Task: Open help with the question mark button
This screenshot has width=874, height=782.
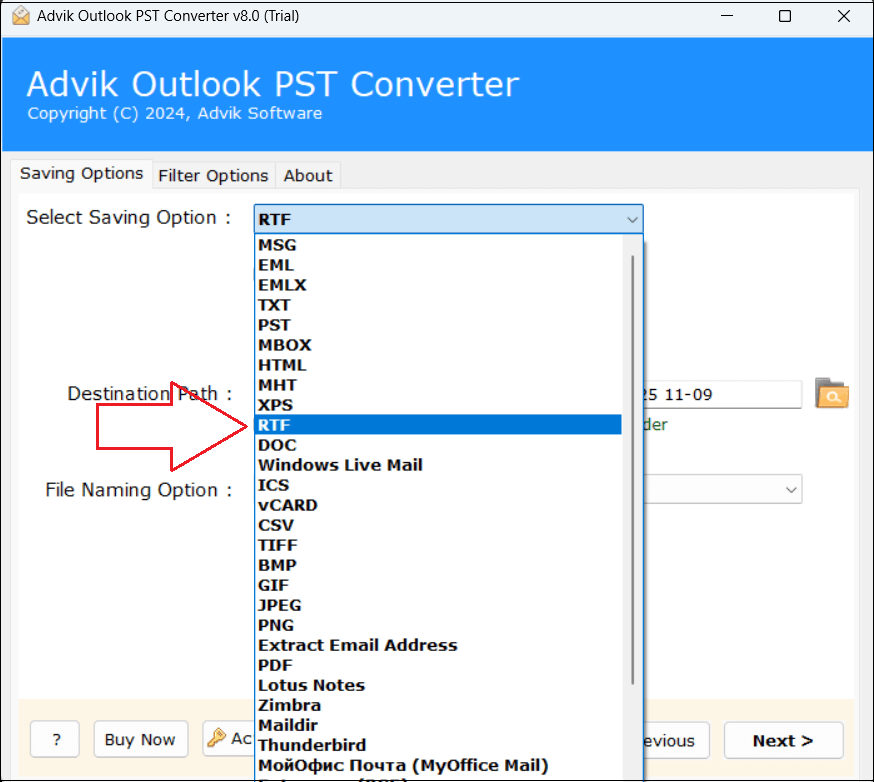Action: click(x=55, y=740)
